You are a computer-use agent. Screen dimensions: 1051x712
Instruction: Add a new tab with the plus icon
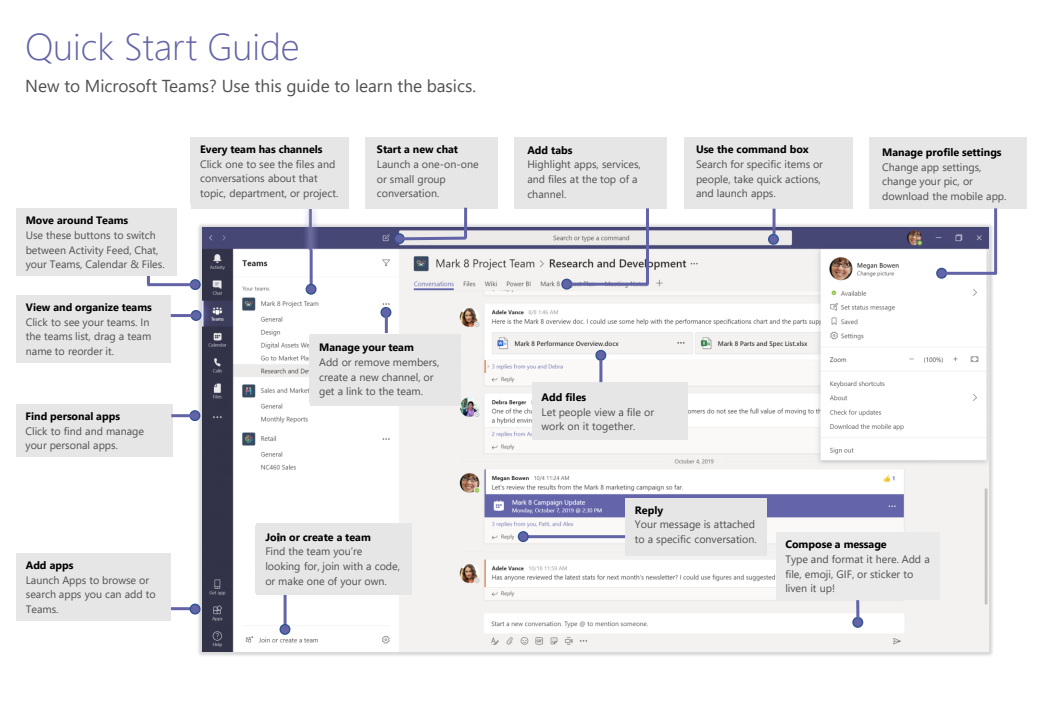[659, 283]
